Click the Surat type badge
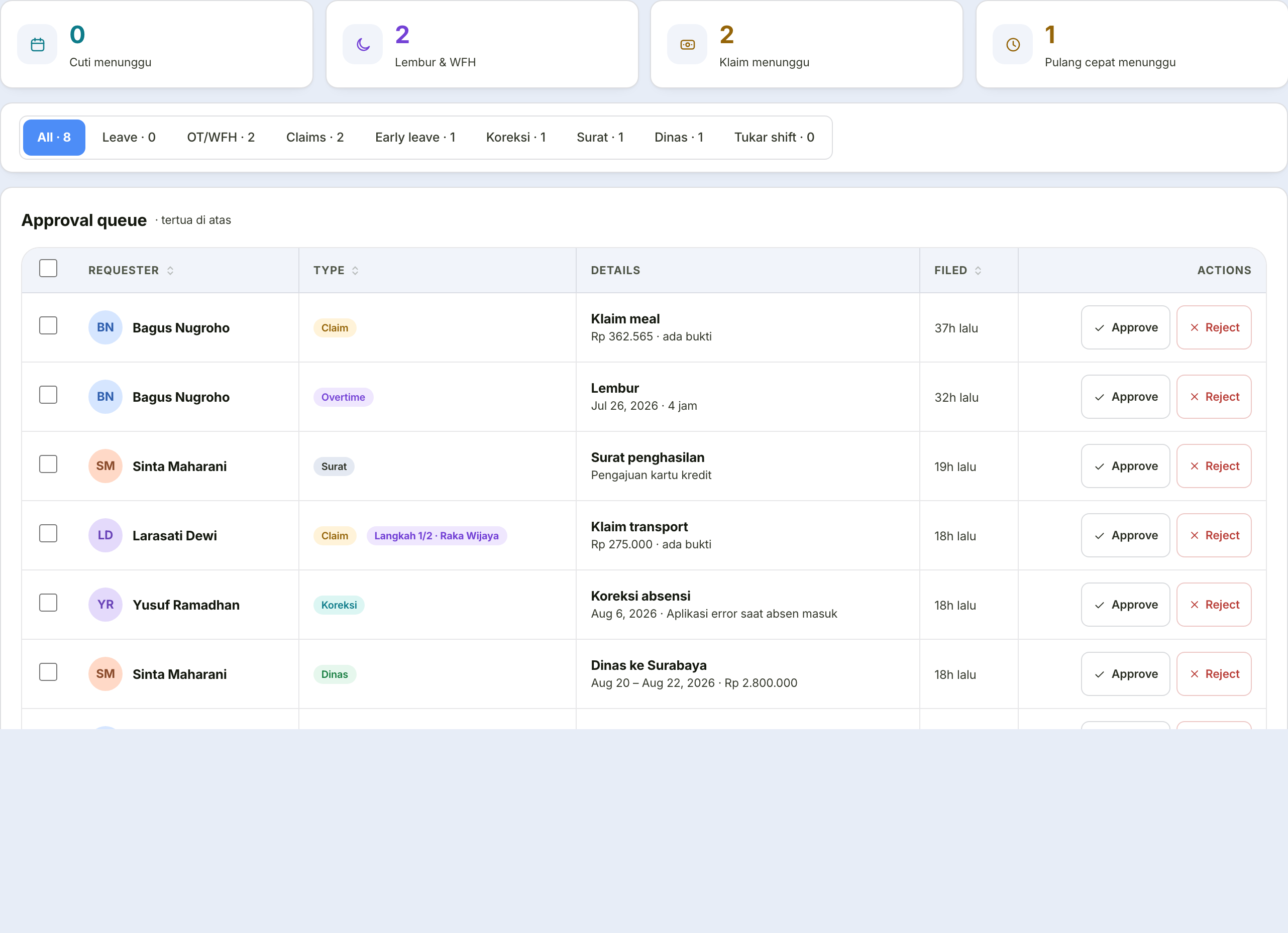Viewport: 1288px width, 933px height. point(334,466)
